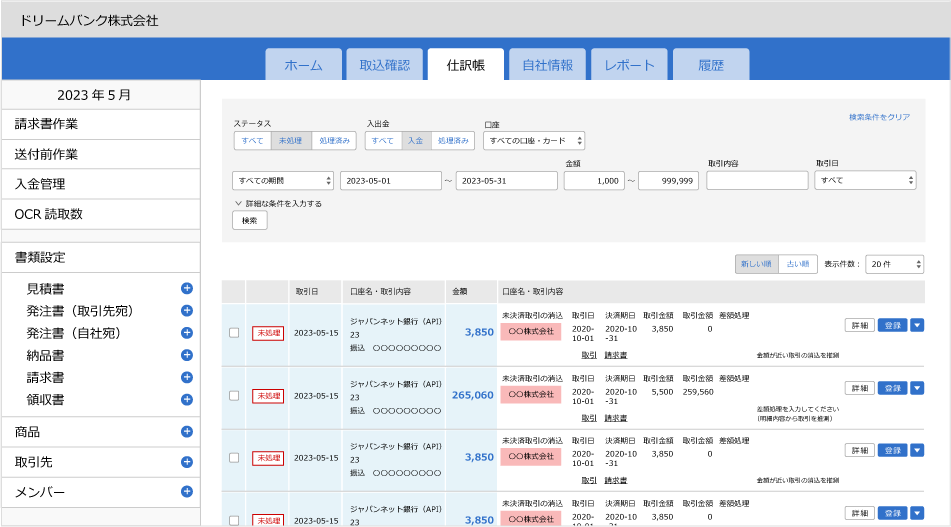
Task: Sort list by 新しい順
Action: pos(756,264)
